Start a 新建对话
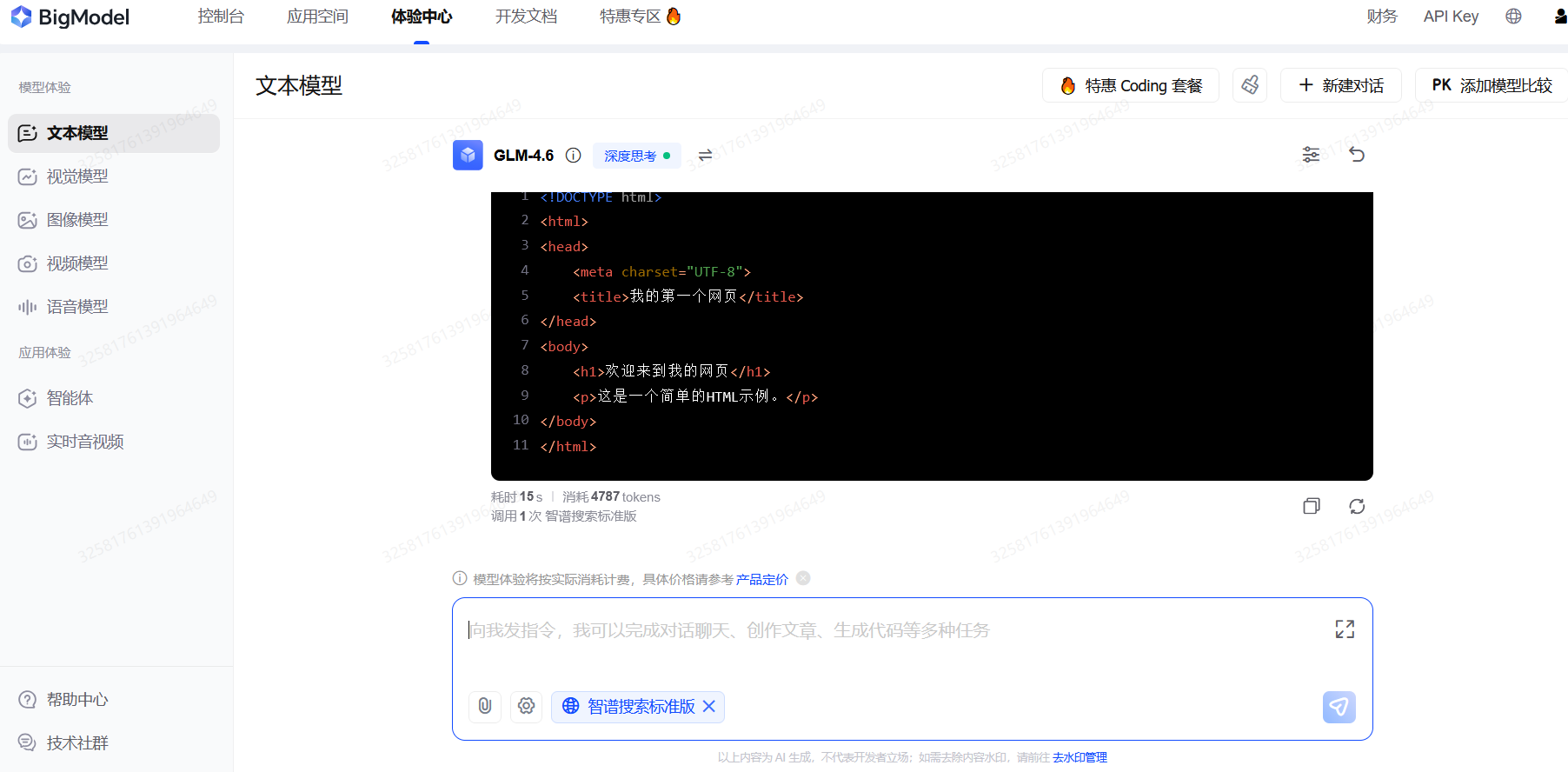 pos(1341,85)
